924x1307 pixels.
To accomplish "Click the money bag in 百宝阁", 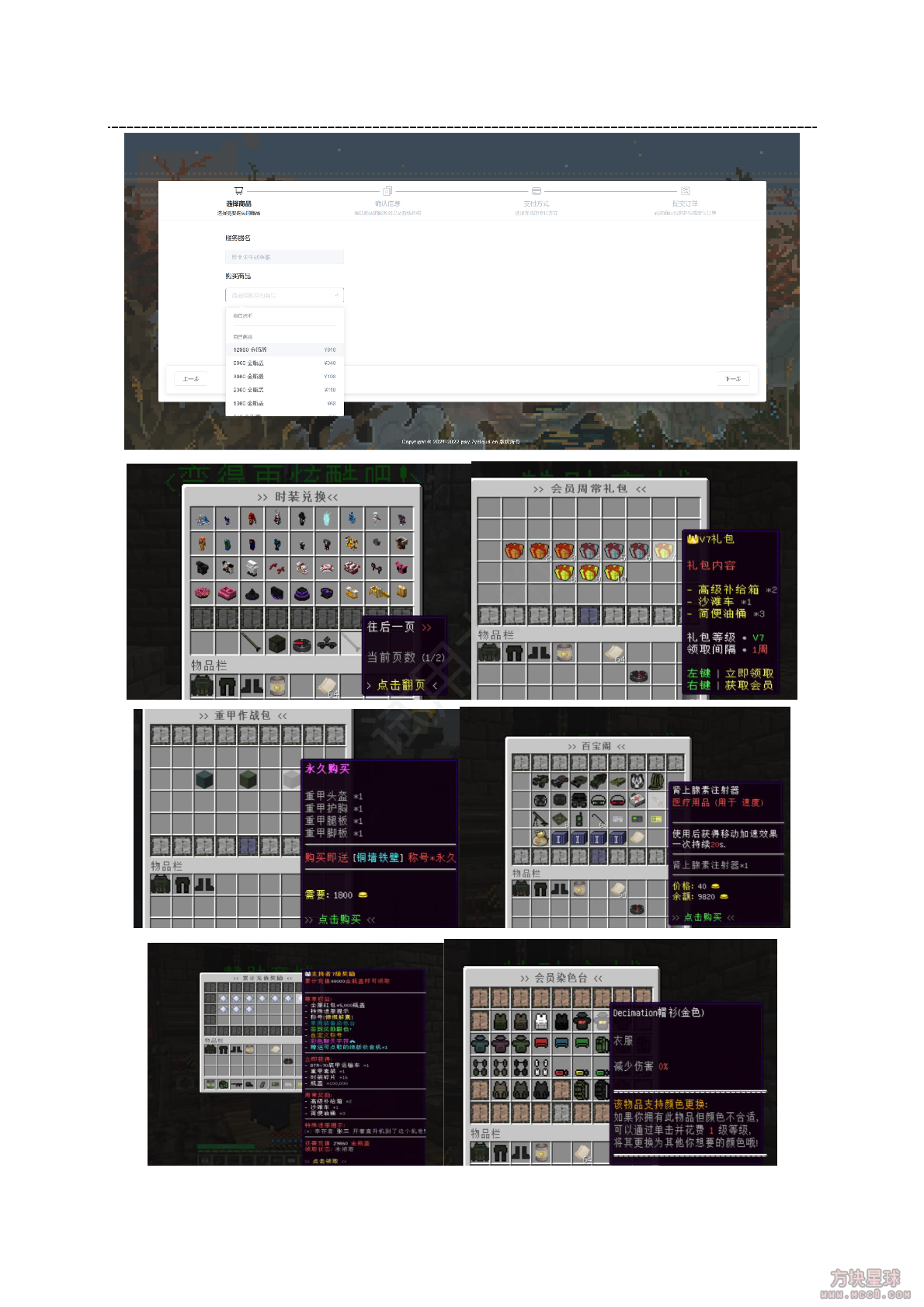I will click(540, 837).
